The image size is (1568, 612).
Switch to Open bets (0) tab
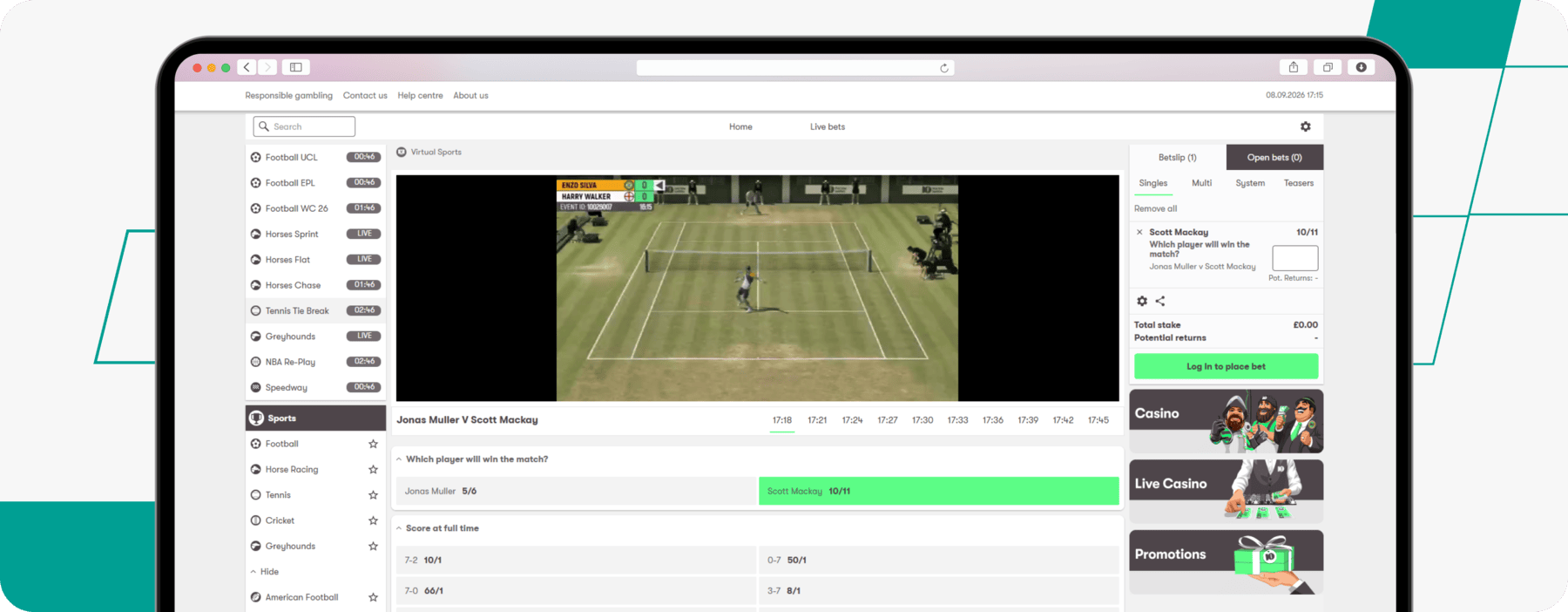1274,158
